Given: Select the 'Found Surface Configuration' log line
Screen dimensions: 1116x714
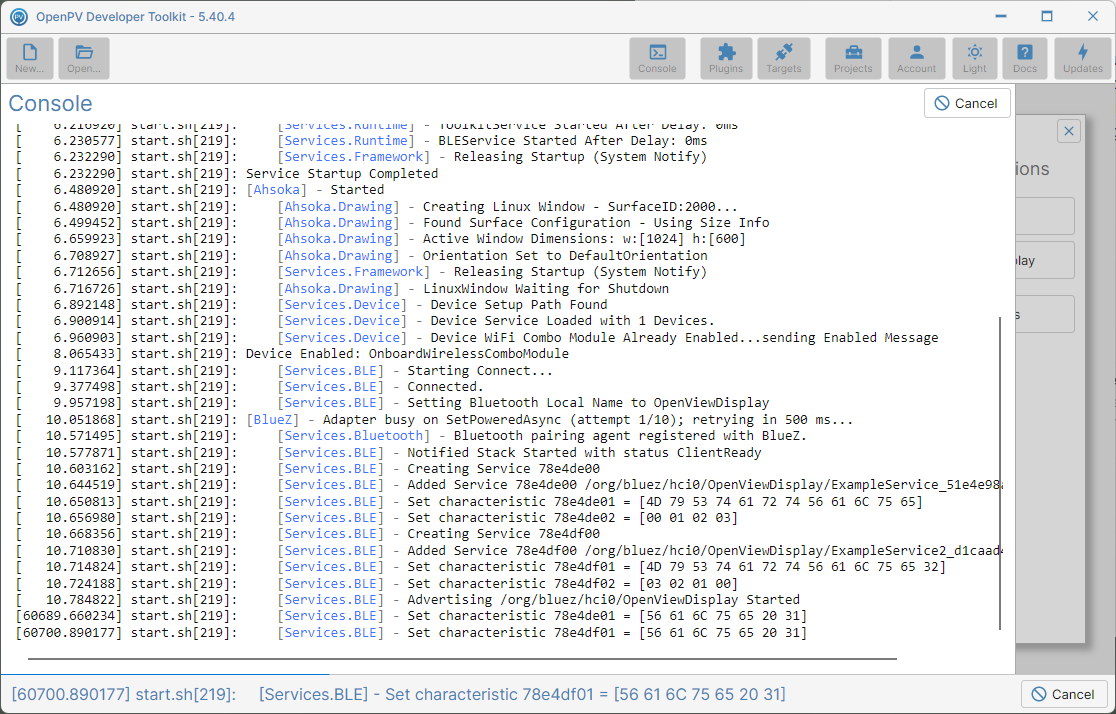Looking at the screenshot, I should (393, 223).
